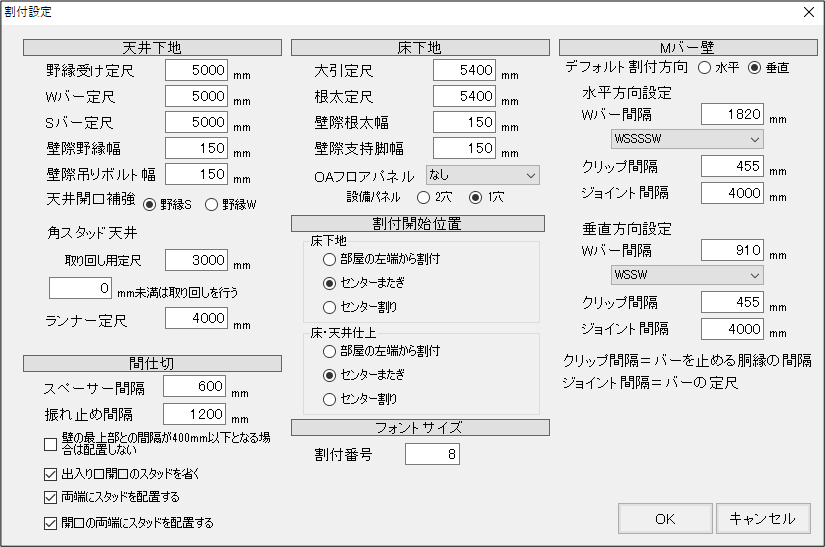The width and height of the screenshot is (825, 547).
Task: Click the スペーサー間隔 input field
Action: tap(196, 387)
